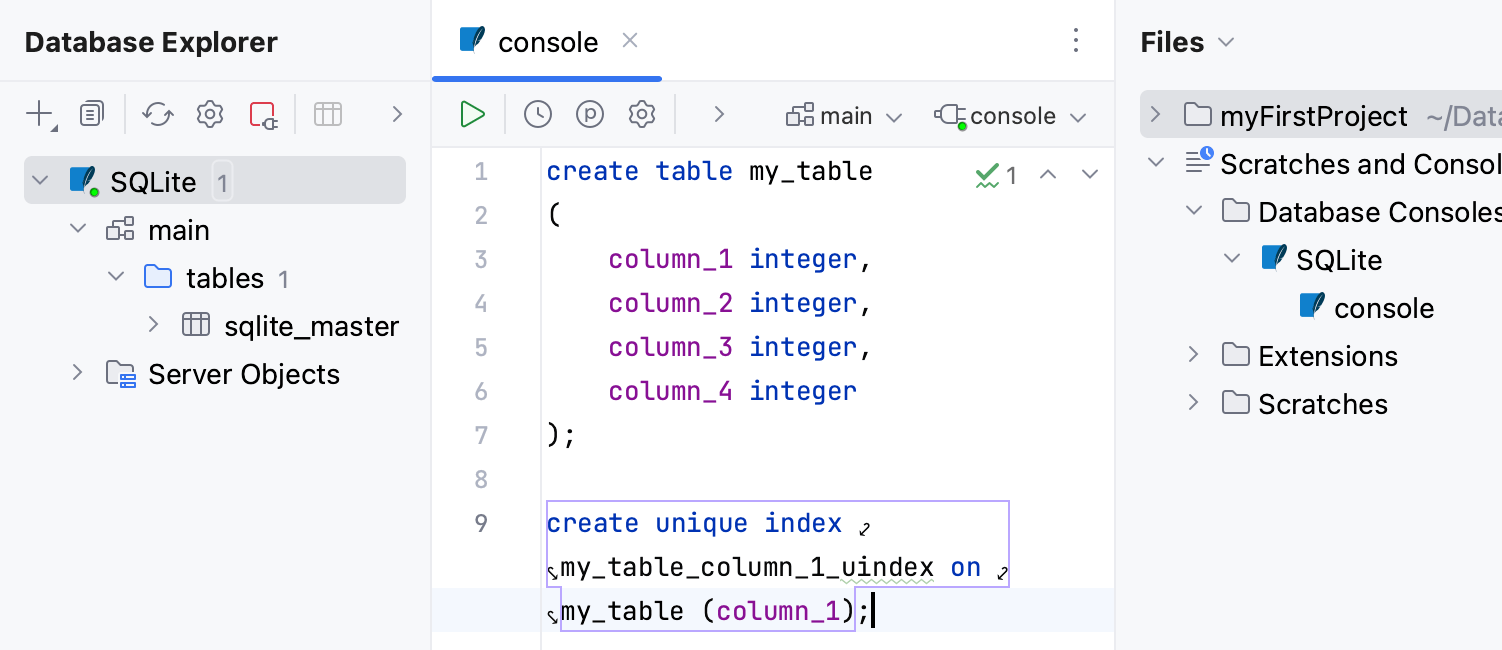Select the myFirstProject folder in Files
1502x650 pixels.
[x=1313, y=116]
